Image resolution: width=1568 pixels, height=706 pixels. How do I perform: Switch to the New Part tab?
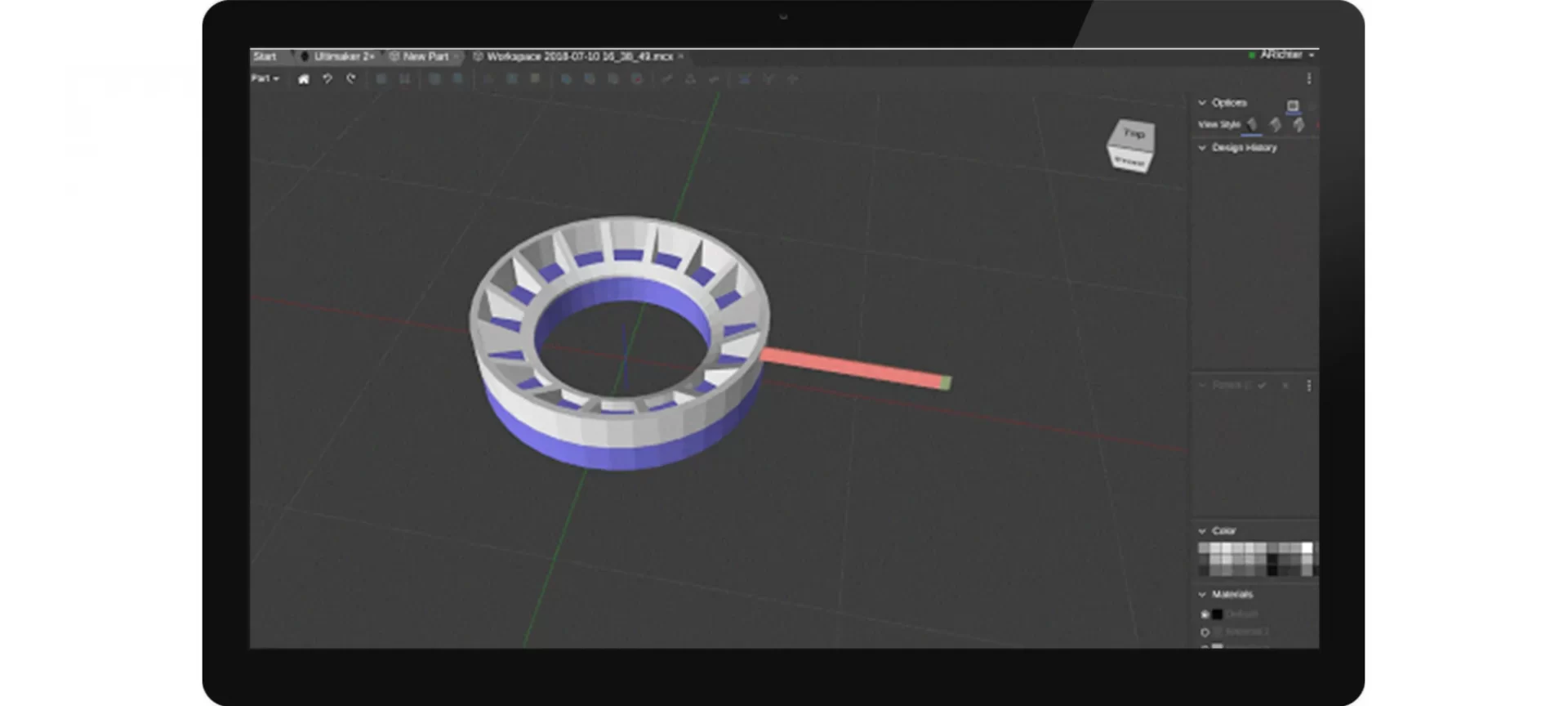click(x=420, y=56)
